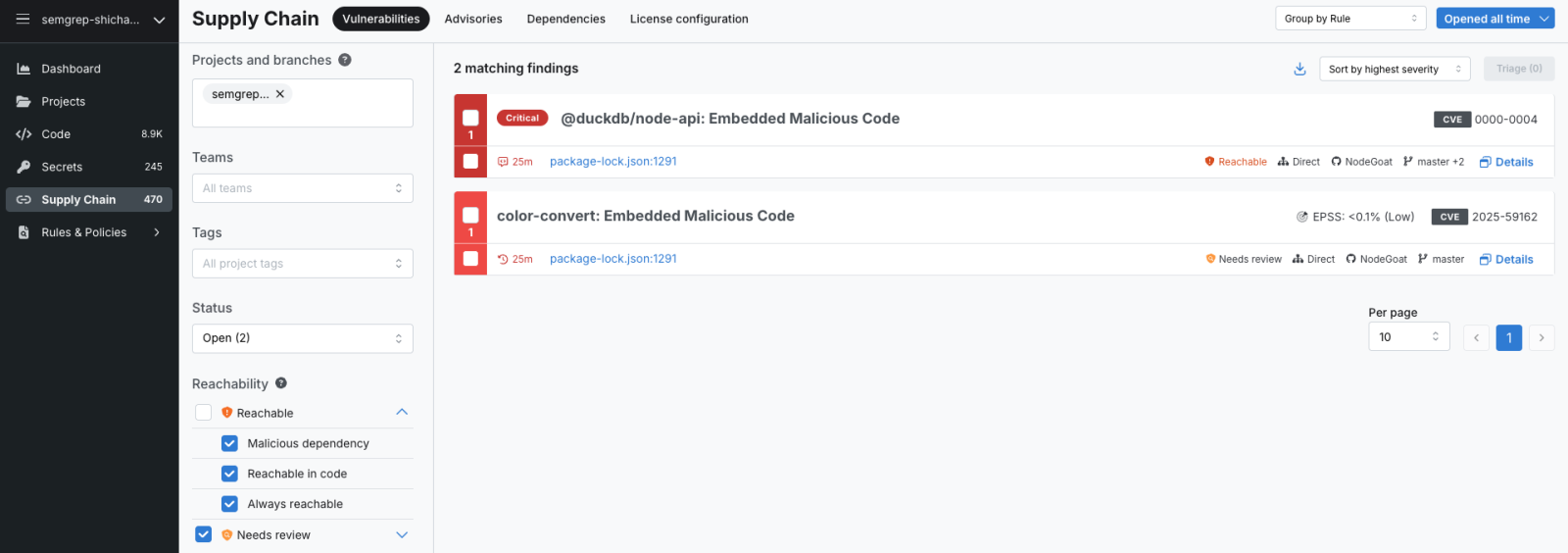Open Dashboard from the sidebar
This screenshot has height=553, width=1568.
coord(71,69)
